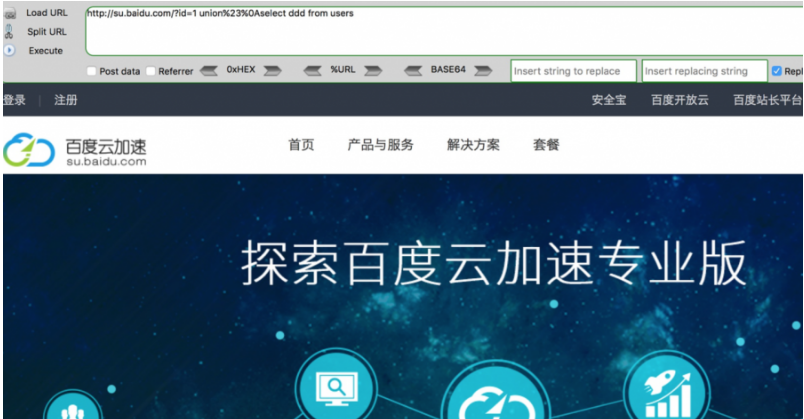
Task: Open the 百度开放云 link
Action: pyautogui.click(x=680, y=100)
